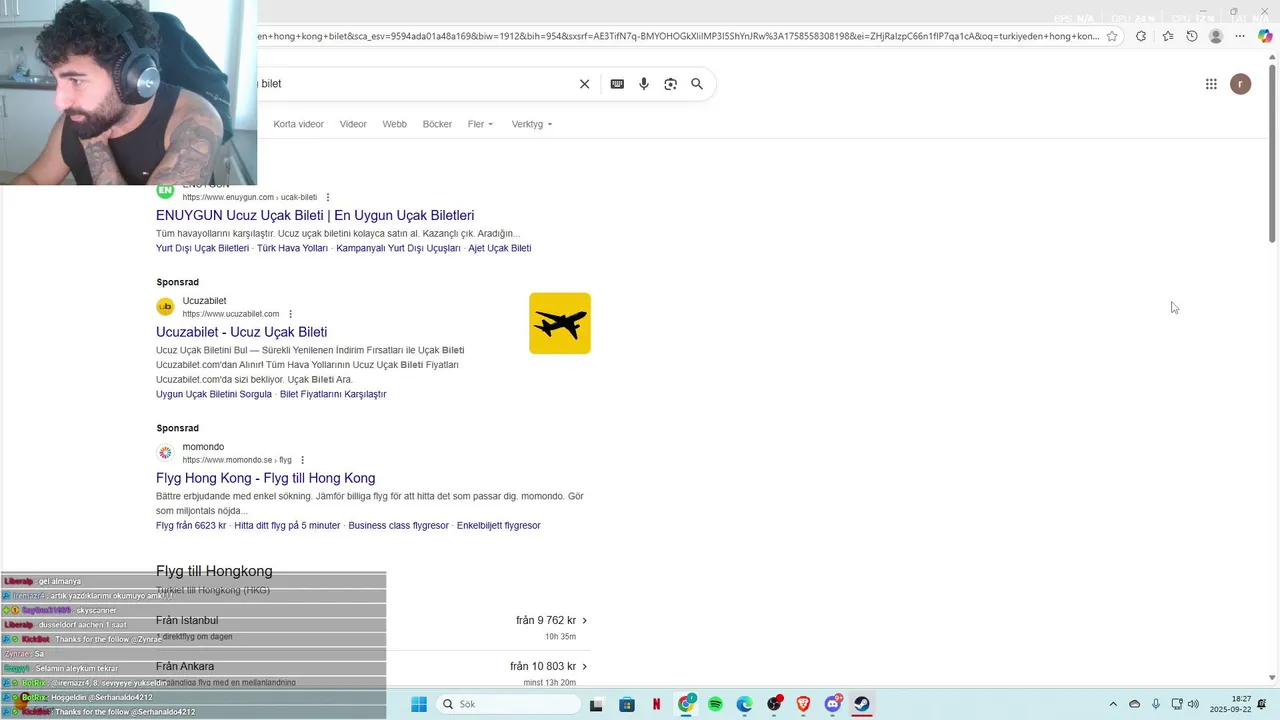
Task: Open Google Lens image search
Action: (670, 84)
